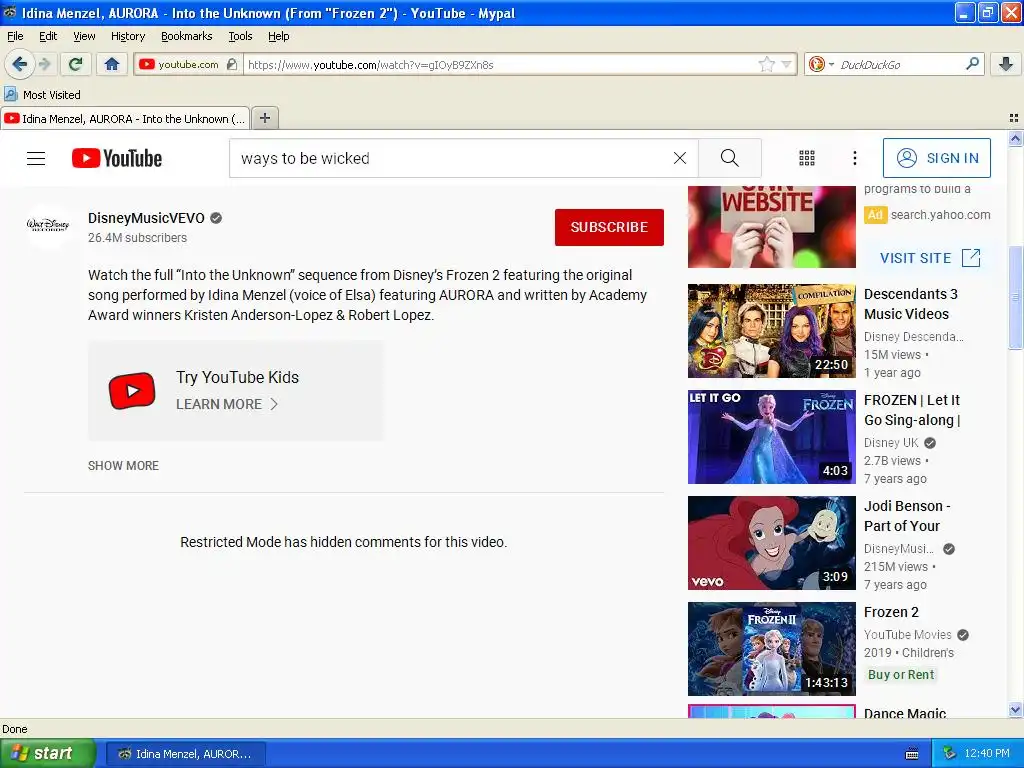Open the Most Visited bookmarks folder
This screenshot has width=1024, height=768.
coord(42,95)
